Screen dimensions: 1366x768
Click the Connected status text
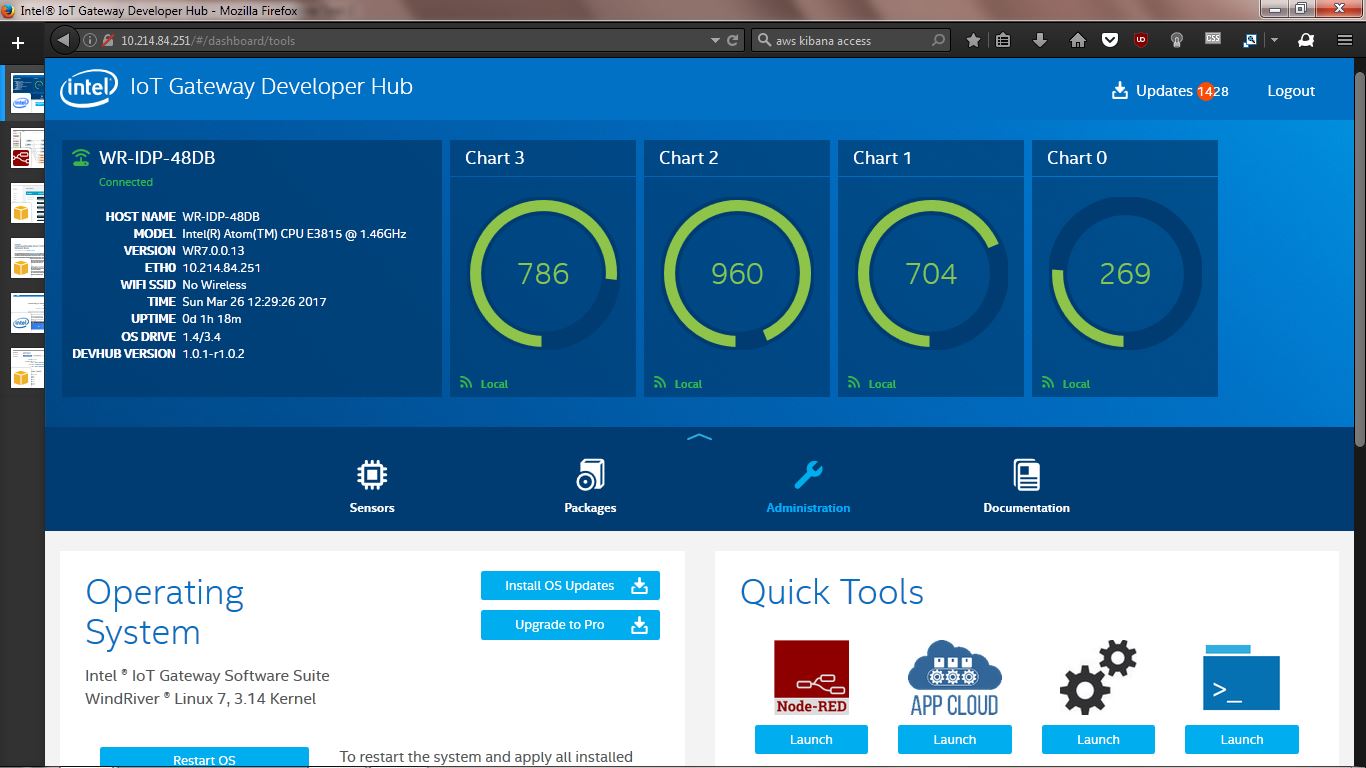click(x=126, y=182)
